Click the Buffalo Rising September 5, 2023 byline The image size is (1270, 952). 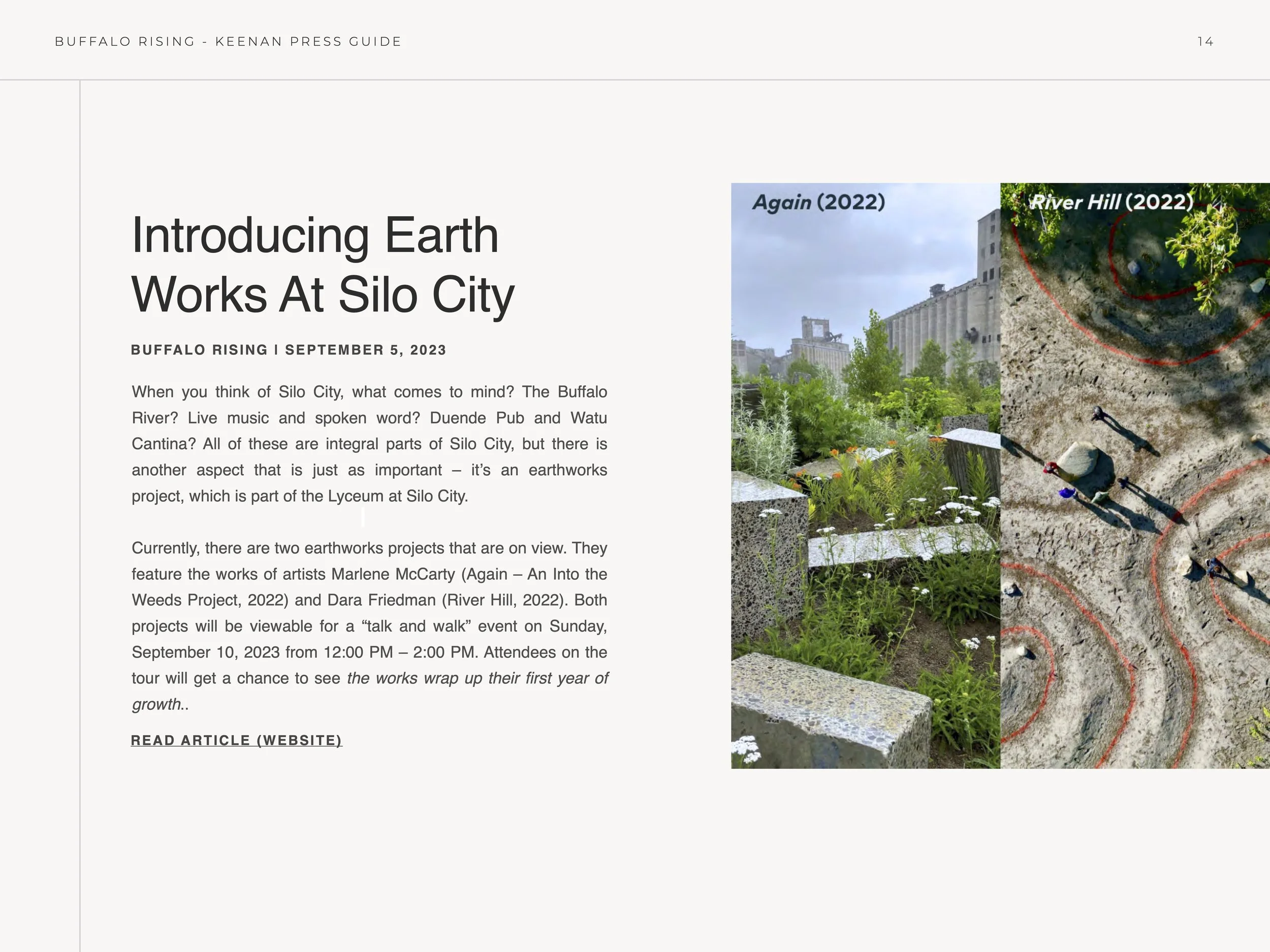pyautogui.click(x=288, y=350)
